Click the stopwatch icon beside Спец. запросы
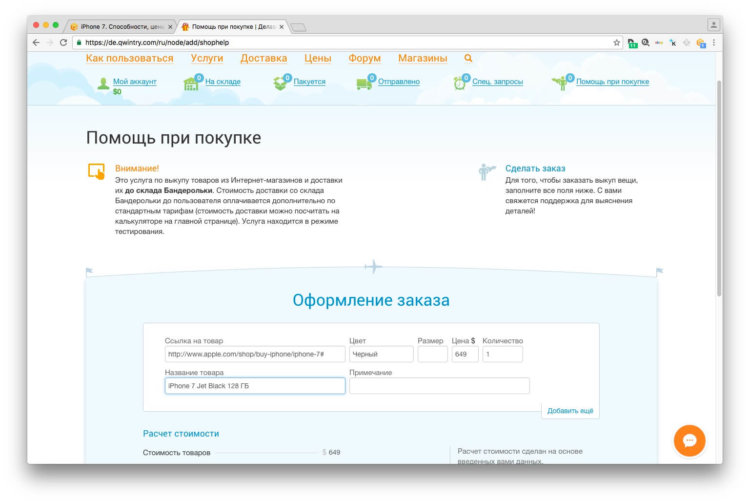This screenshot has width=750, height=503. click(459, 84)
